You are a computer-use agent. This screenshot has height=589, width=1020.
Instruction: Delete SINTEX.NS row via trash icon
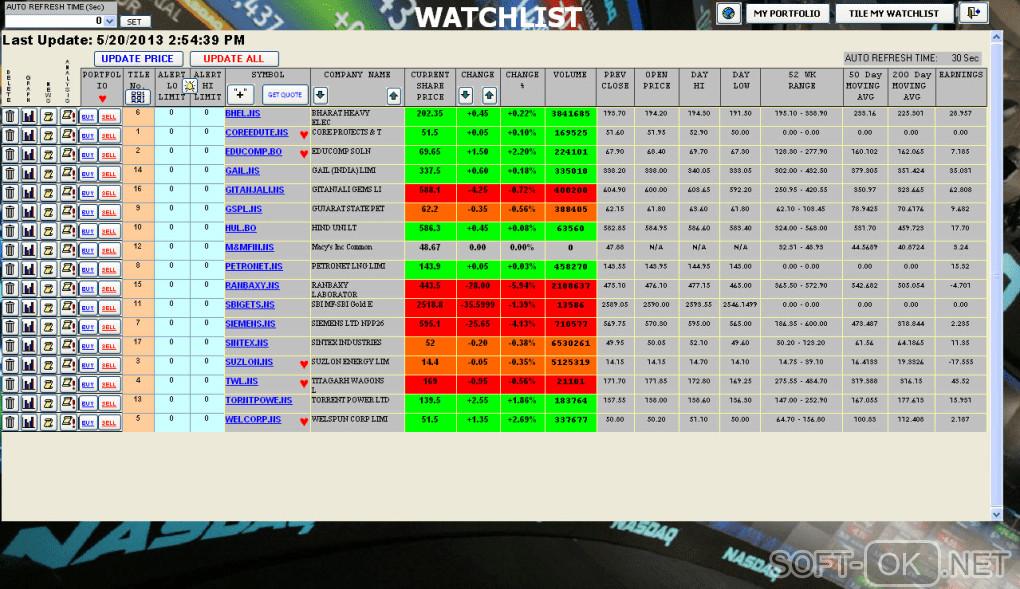pyautogui.click(x=10, y=346)
